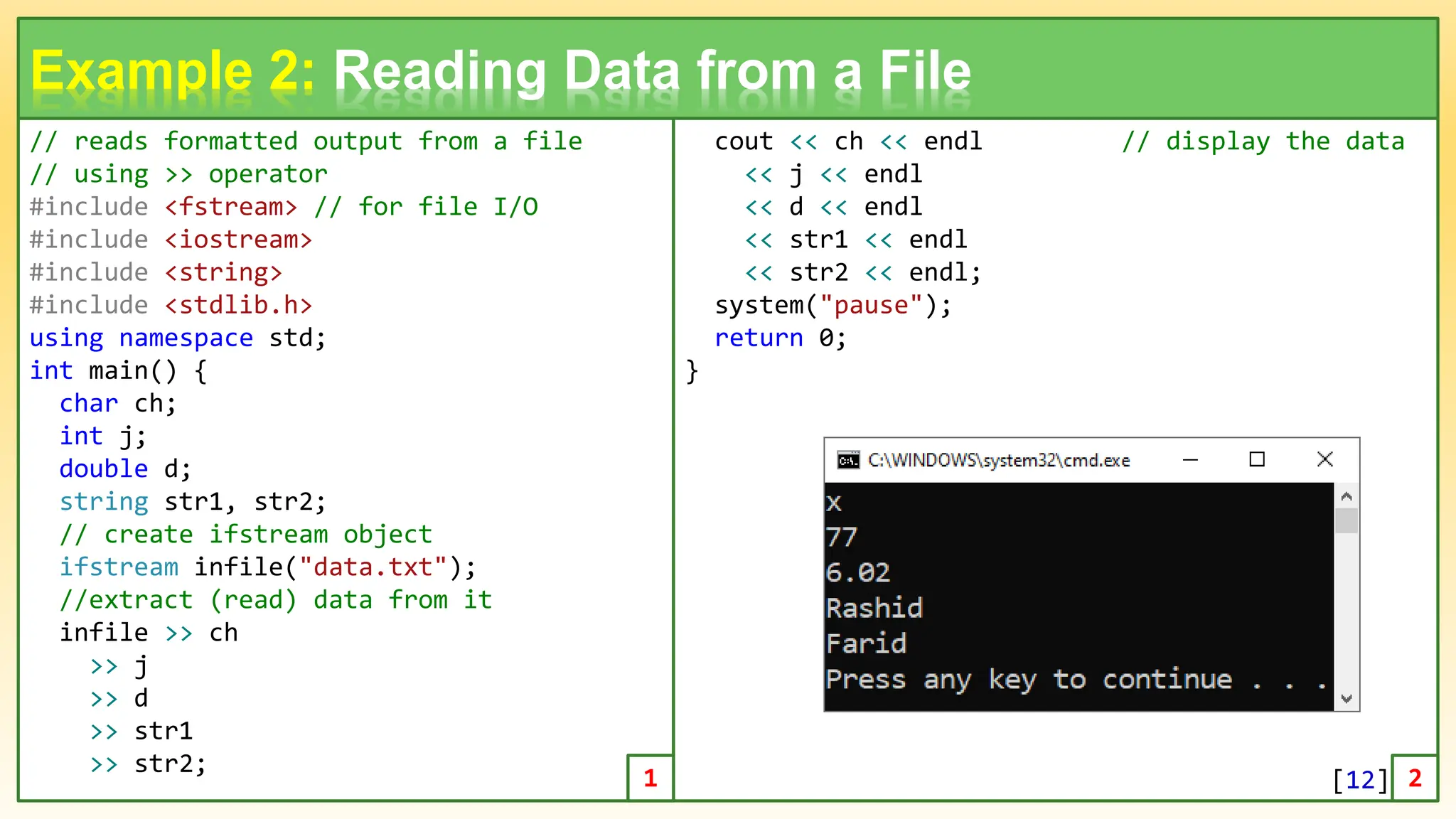1456x819 pixels.
Task: Click the system("pause") code line
Action: click(x=833, y=306)
